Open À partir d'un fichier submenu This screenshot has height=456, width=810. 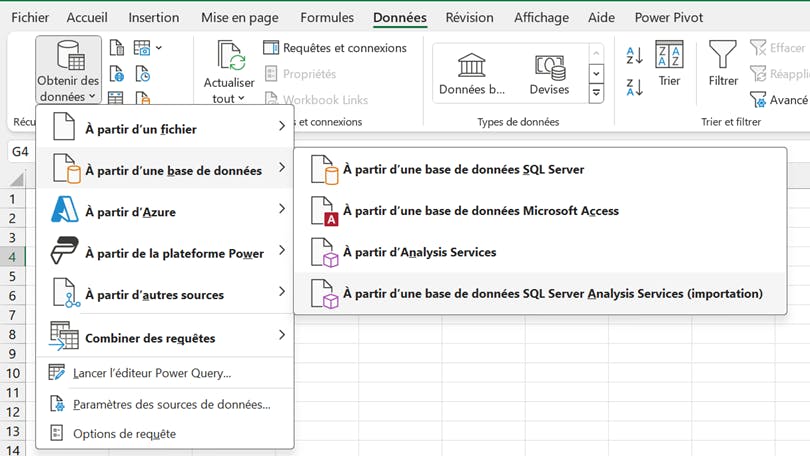(x=165, y=127)
